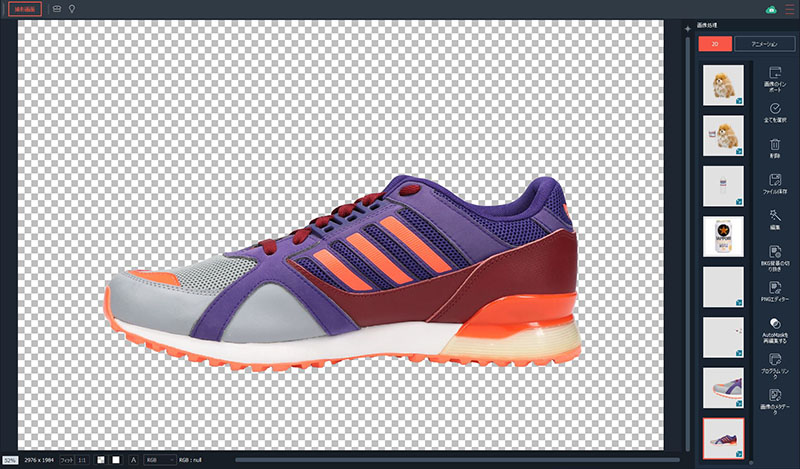This screenshot has width=800, height=469.
Task: Click the Save File (ファイル保存) icon
Action: point(775,178)
